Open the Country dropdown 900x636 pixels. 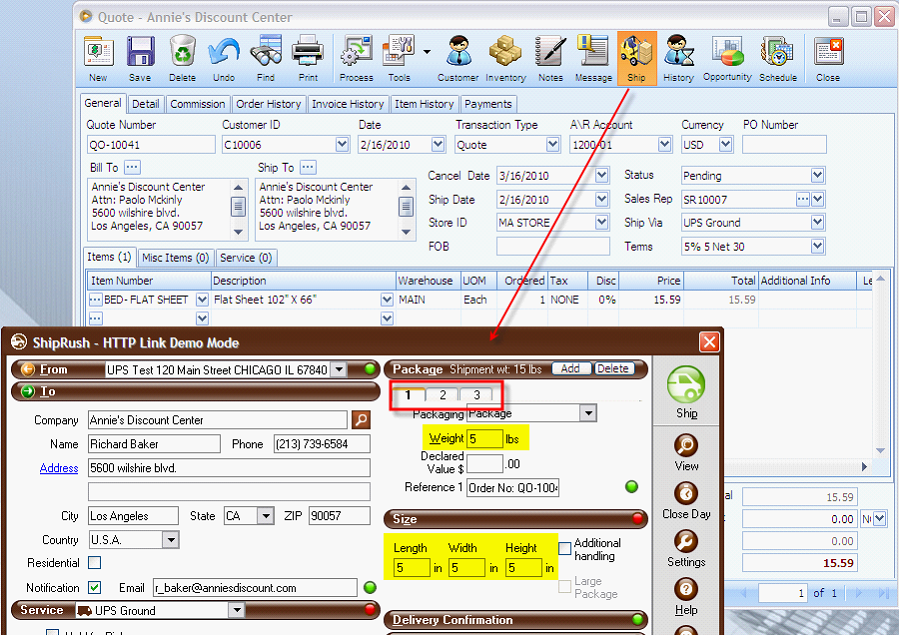coord(170,540)
